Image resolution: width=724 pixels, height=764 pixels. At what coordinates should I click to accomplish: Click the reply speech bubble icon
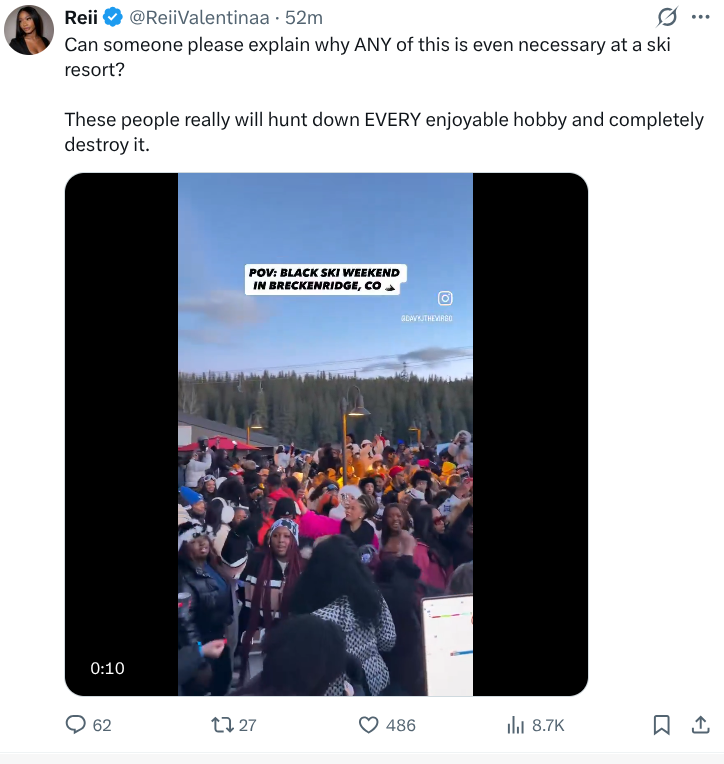click(x=76, y=725)
